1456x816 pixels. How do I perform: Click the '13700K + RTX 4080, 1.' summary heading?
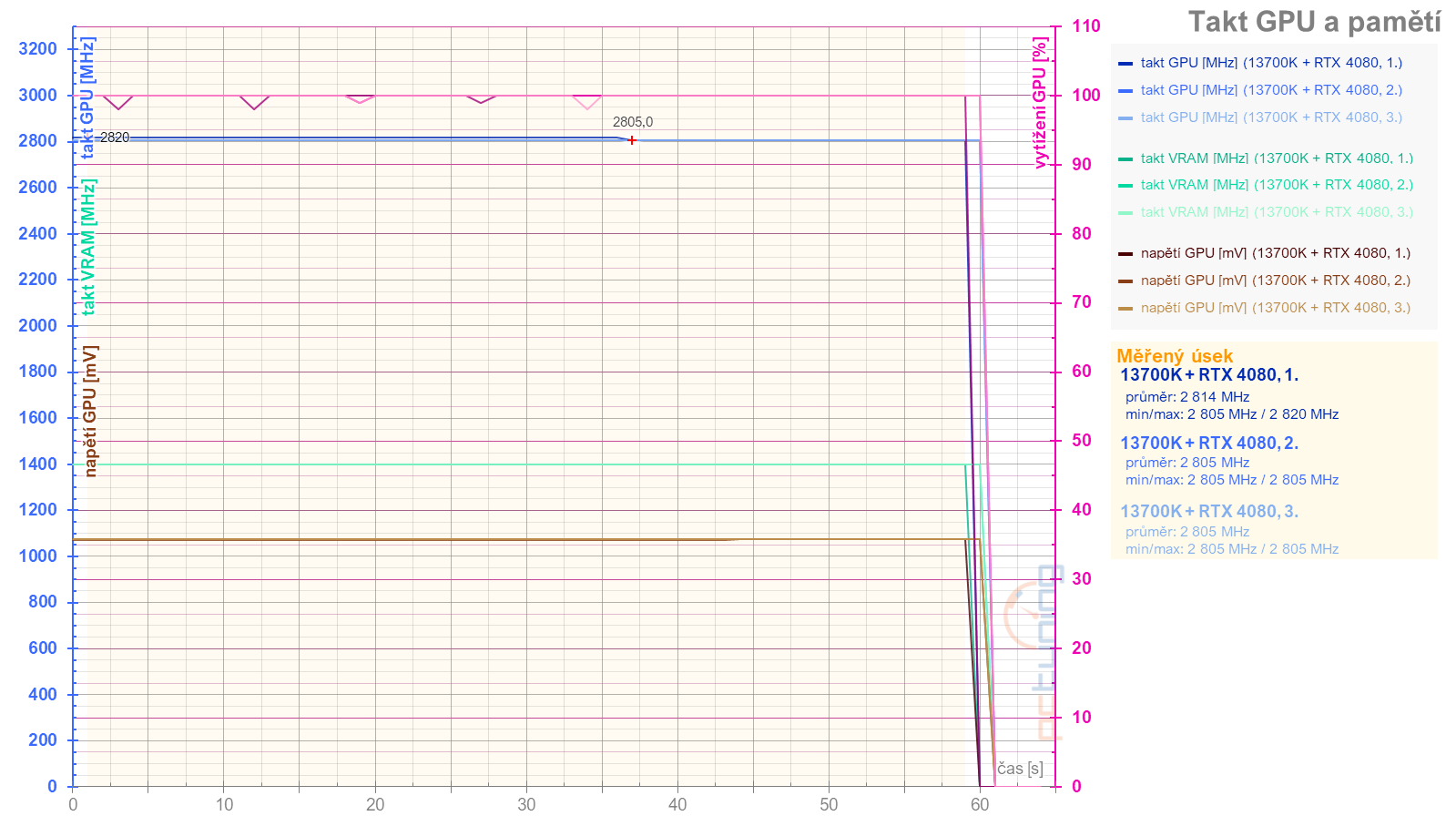click(1209, 375)
